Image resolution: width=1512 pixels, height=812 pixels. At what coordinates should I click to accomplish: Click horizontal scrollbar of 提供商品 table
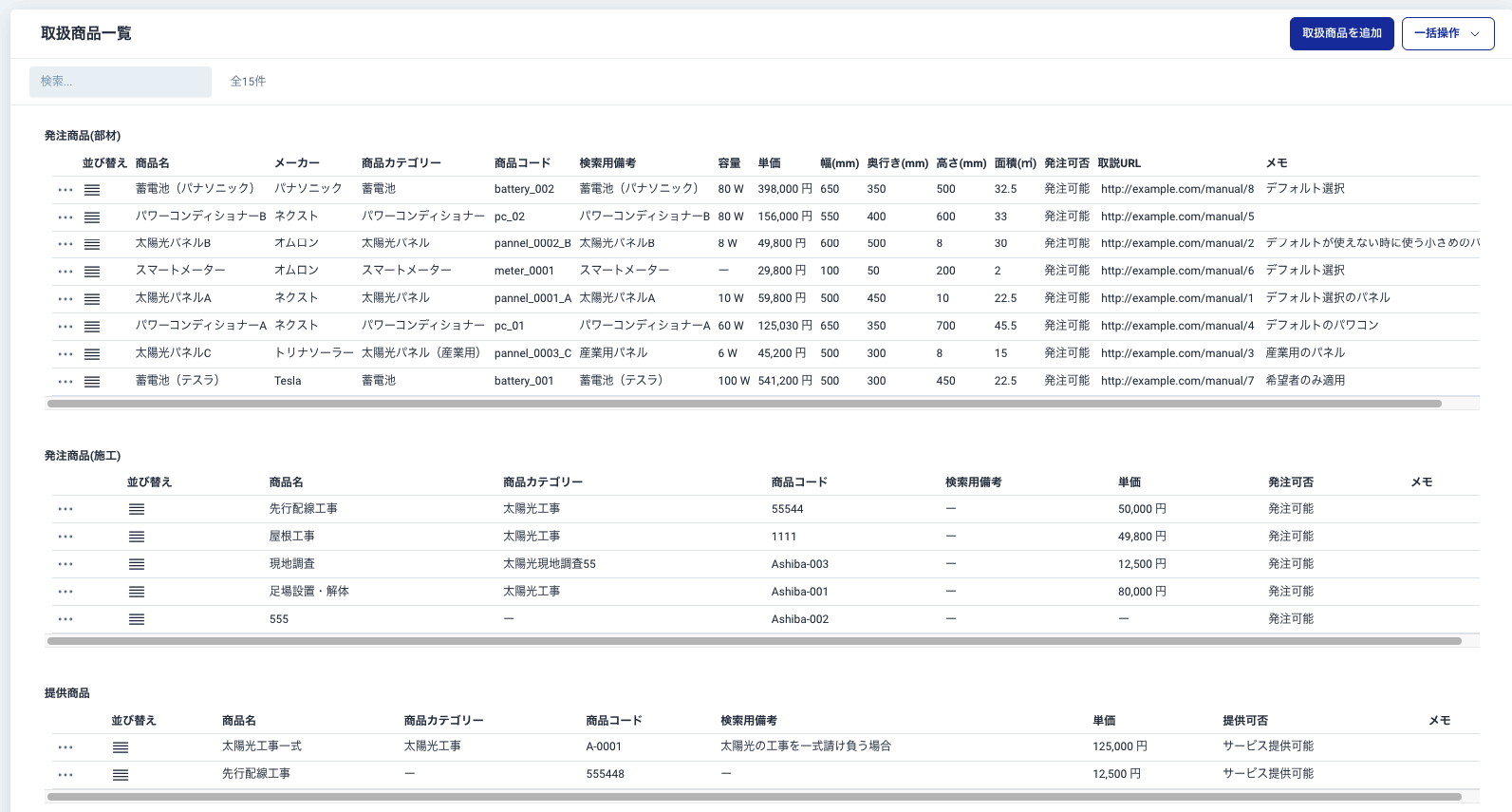click(755, 797)
